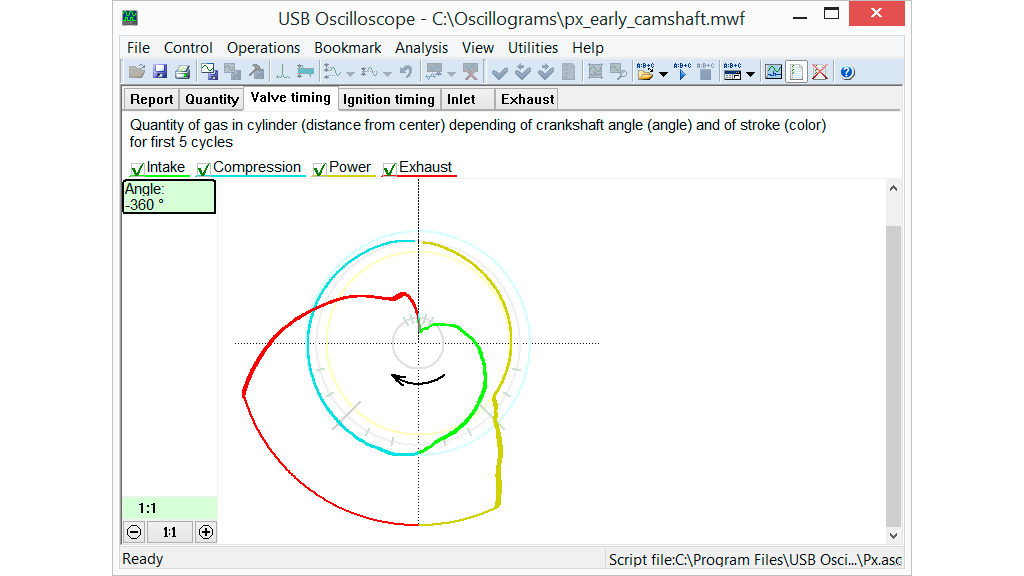Click the vertical scrollbar up arrow
The width and height of the screenshot is (1024, 576).
coord(893,189)
